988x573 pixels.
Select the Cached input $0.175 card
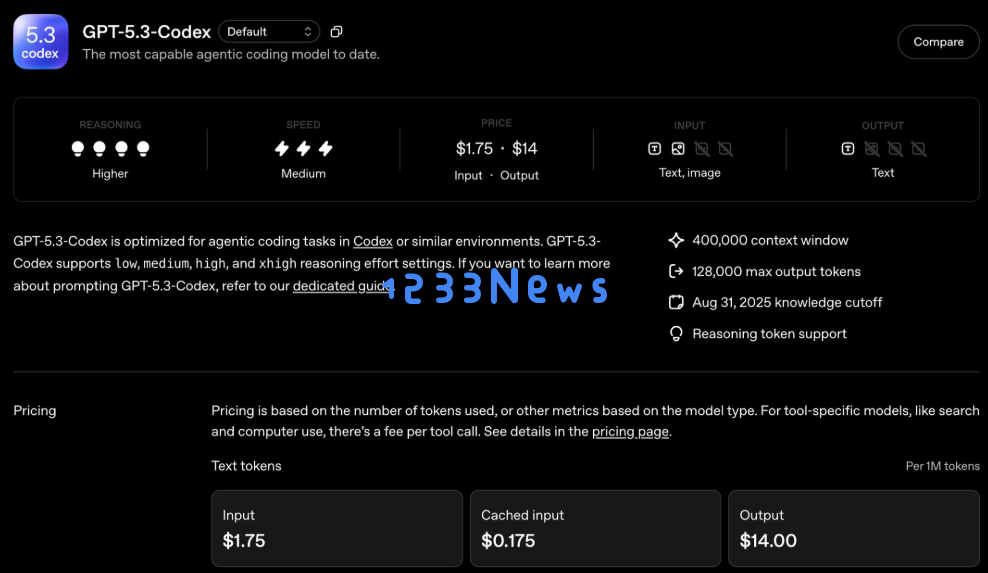tap(595, 529)
